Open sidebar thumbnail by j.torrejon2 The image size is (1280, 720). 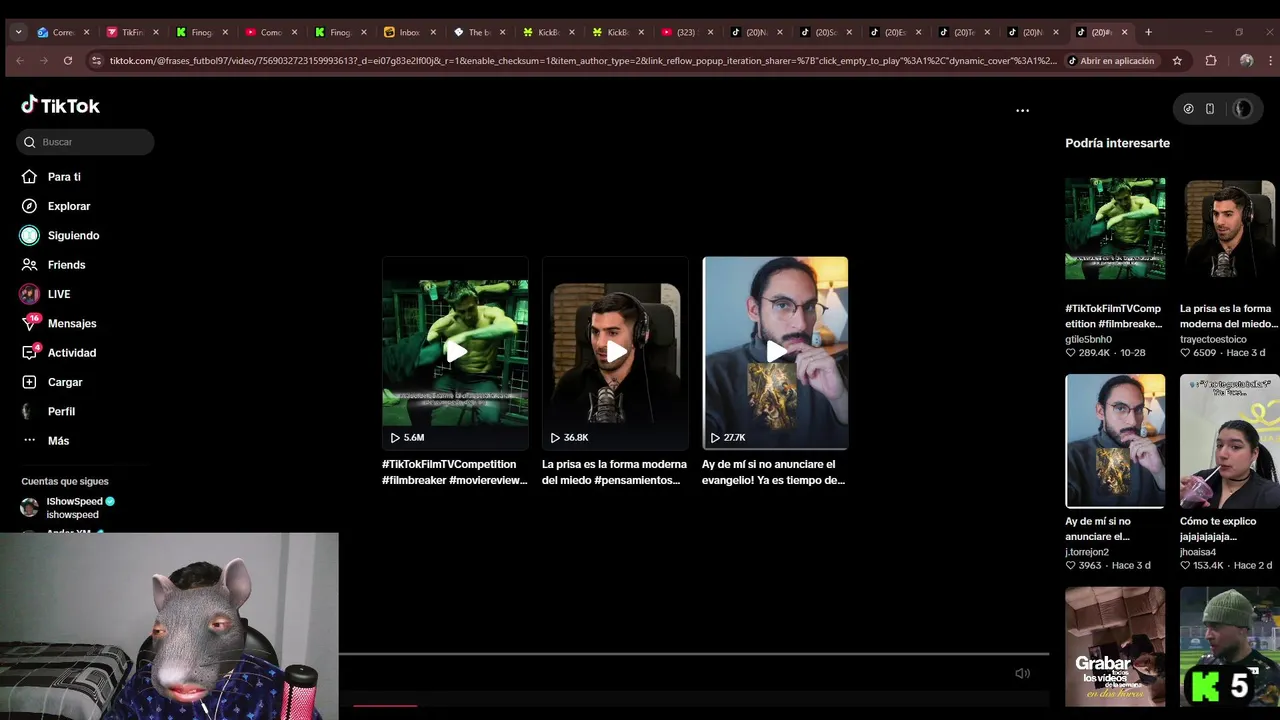click(1115, 441)
